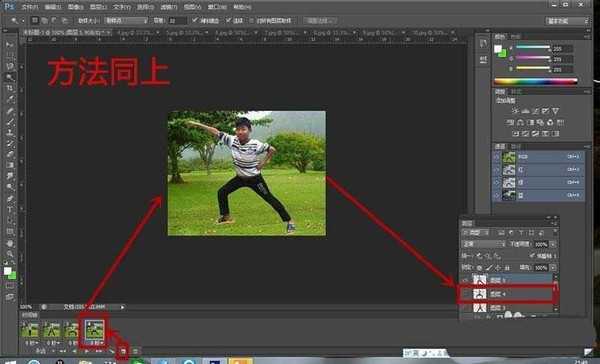The image size is (600, 364).
Task: Select the Rectangular Marquee tool
Action: [9, 55]
